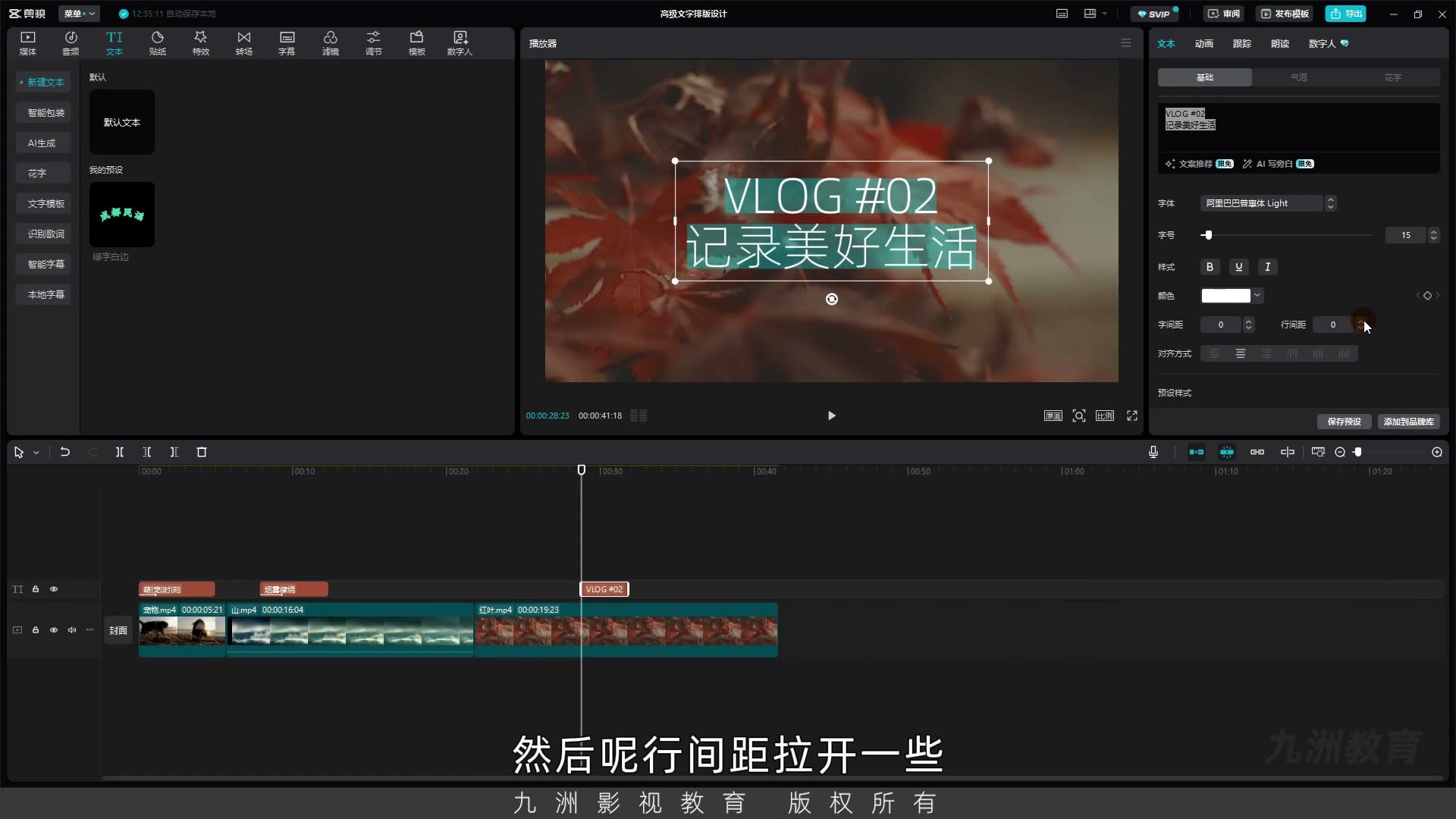Toggle Italic text style
Image resolution: width=1456 pixels, height=819 pixels.
[x=1268, y=267]
